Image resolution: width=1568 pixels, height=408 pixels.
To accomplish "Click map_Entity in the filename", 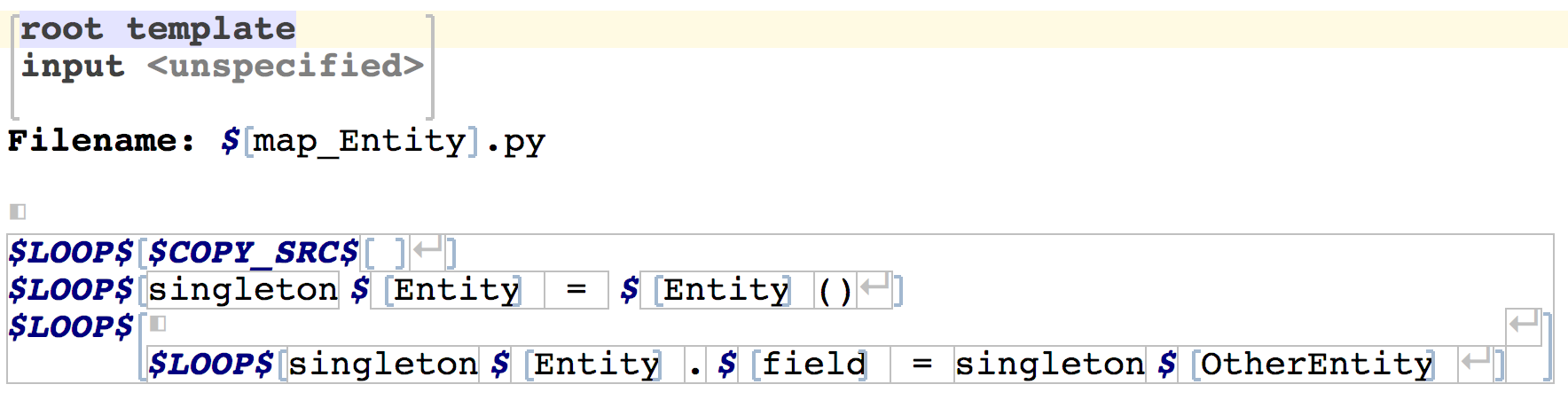I will coord(360,141).
